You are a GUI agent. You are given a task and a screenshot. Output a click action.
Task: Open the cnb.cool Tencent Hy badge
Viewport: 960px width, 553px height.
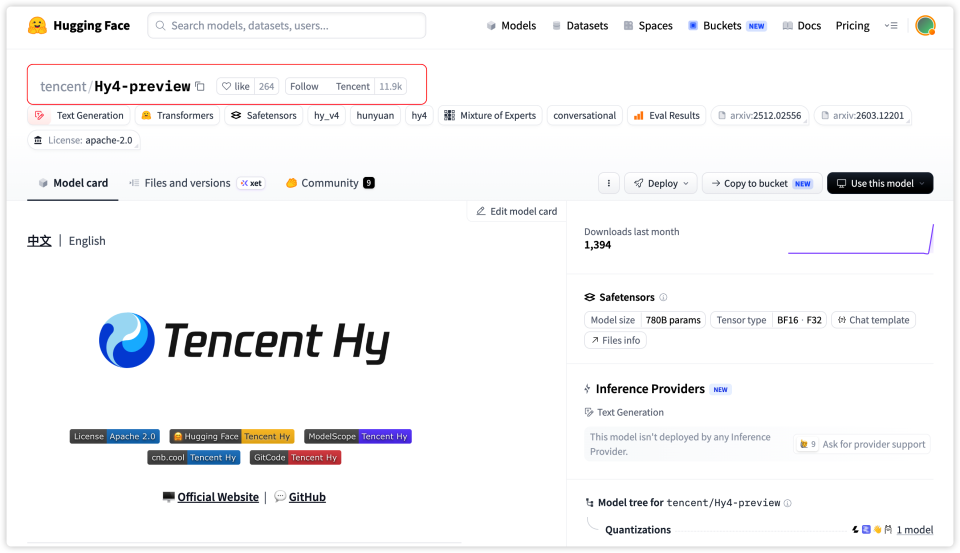click(193, 457)
